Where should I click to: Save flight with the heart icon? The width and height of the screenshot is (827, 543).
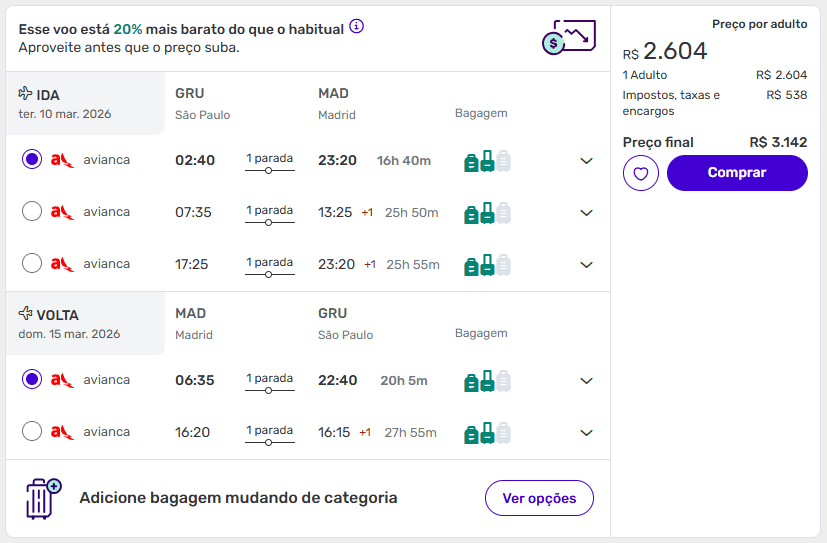(641, 173)
